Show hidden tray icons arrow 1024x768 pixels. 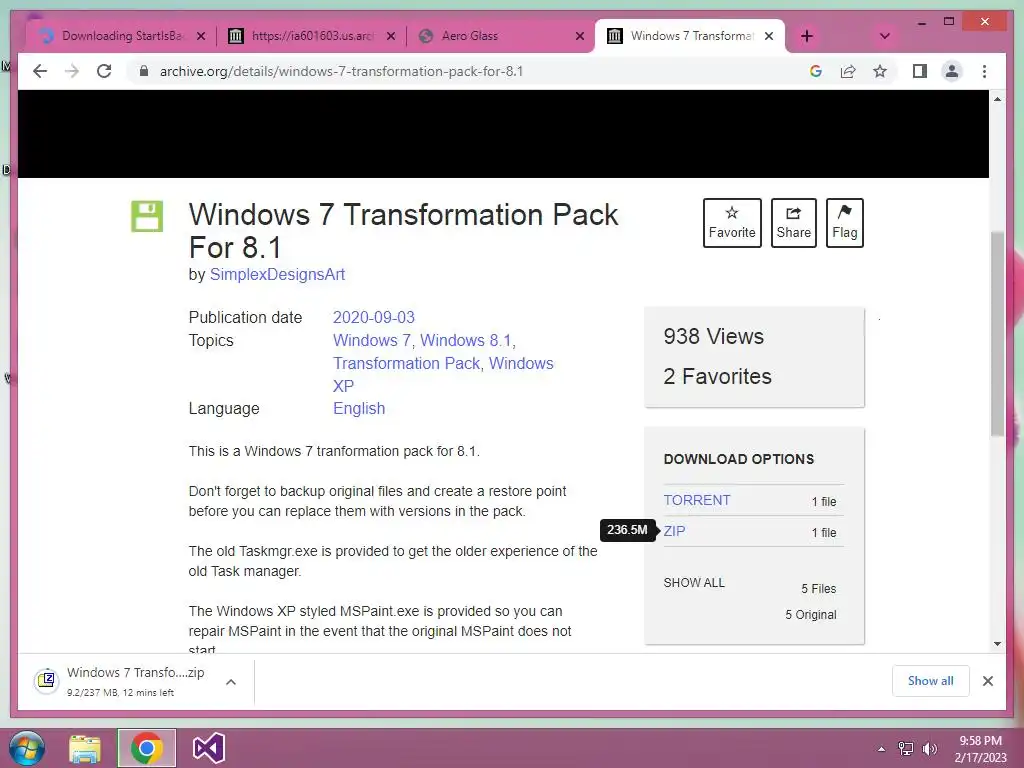click(x=881, y=749)
